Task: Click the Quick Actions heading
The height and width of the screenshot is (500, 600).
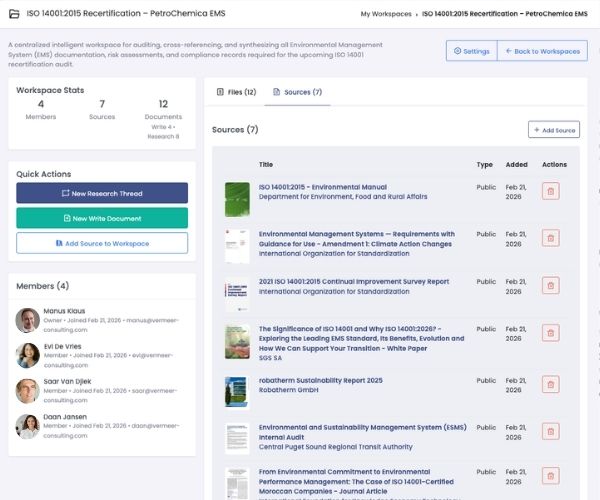Action: click(x=44, y=174)
